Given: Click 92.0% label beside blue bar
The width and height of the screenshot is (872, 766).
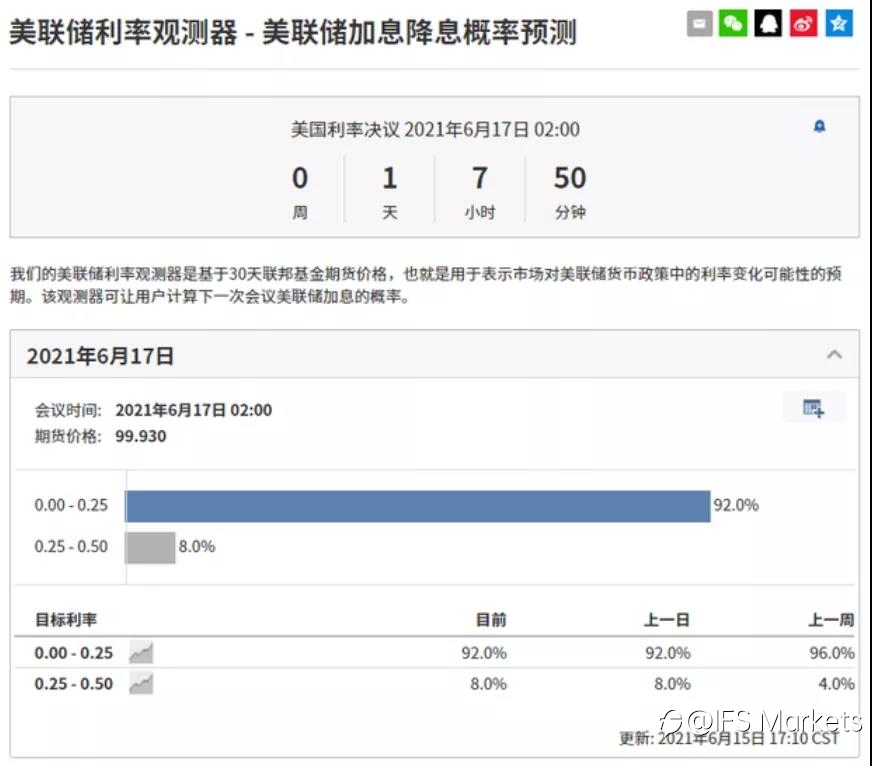Looking at the screenshot, I should (x=736, y=505).
